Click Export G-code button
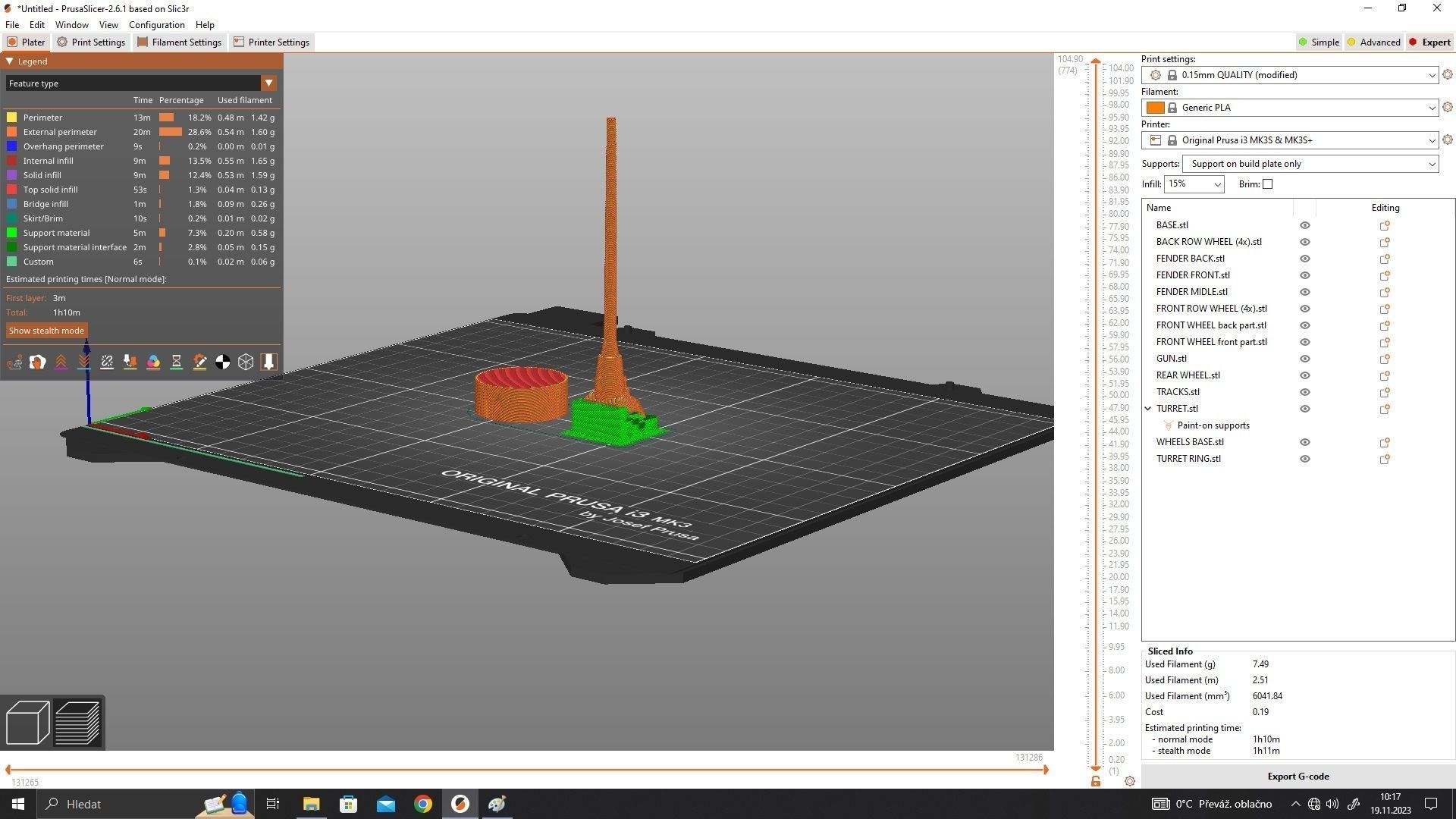This screenshot has width=1456, height=819. 1298,777
